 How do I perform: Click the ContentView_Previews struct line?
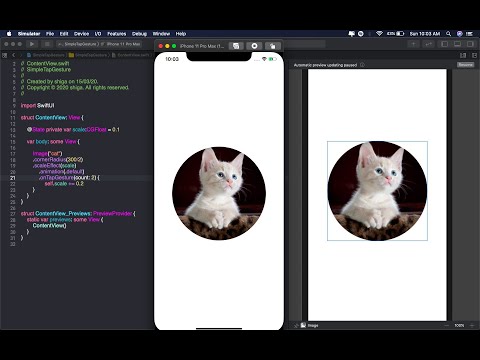78,214
